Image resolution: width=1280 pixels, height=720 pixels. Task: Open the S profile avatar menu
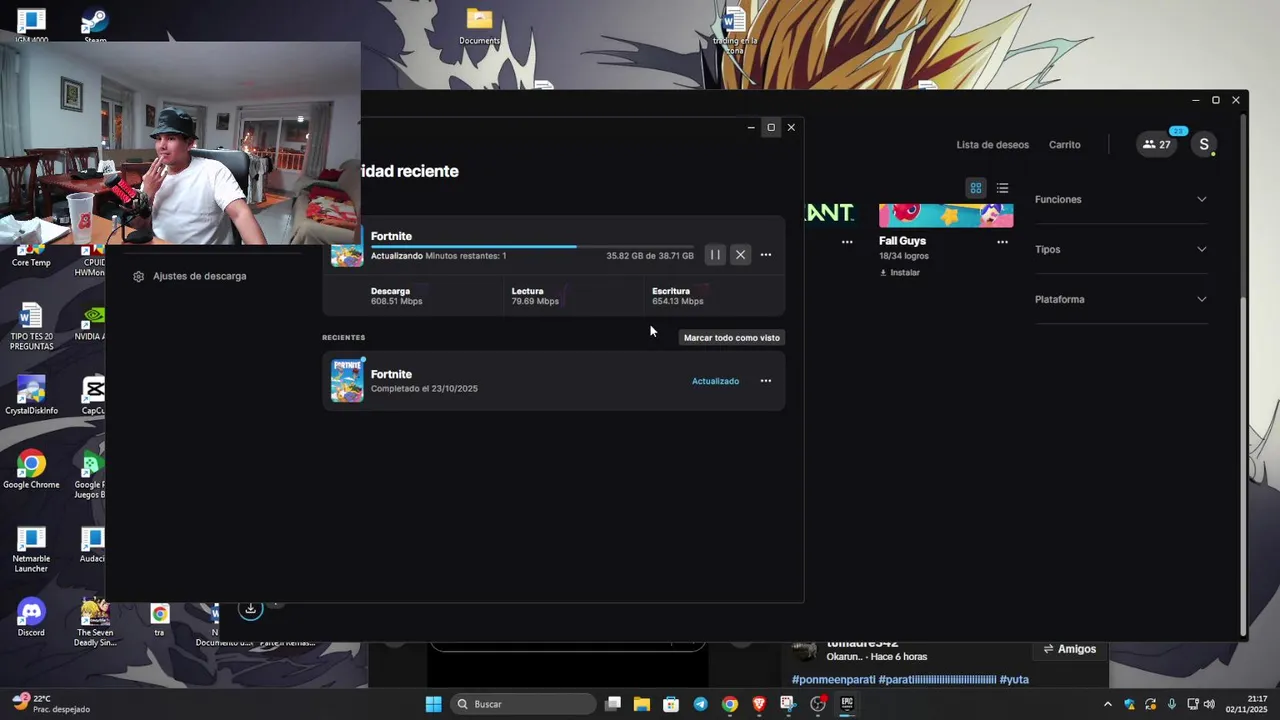1204,144
